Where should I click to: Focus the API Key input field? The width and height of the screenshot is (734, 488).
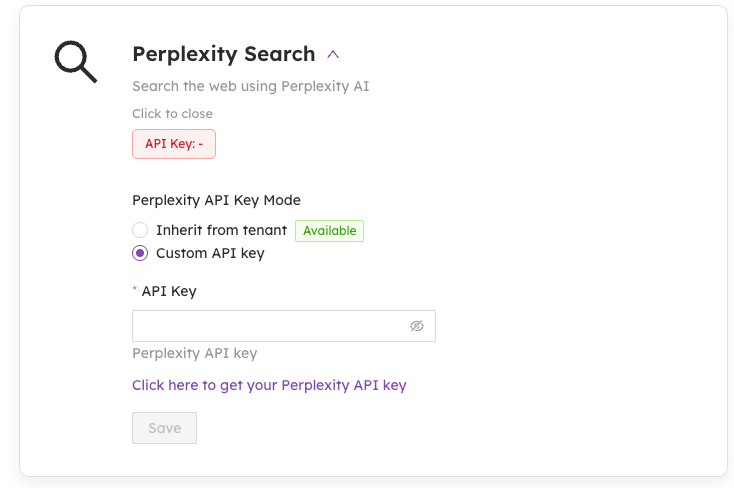coord(268,326)
